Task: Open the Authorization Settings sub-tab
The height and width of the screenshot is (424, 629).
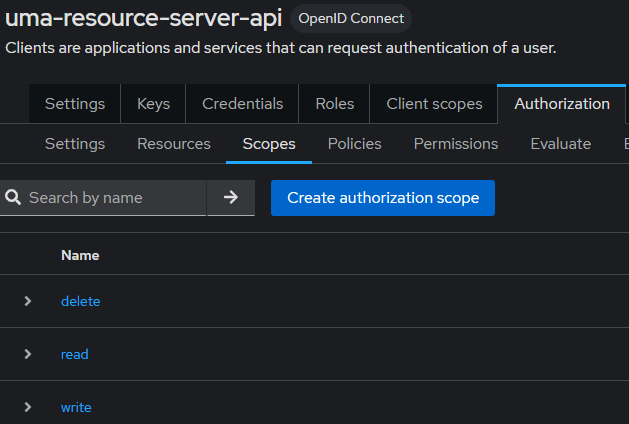Action: [x=75, y=144]
